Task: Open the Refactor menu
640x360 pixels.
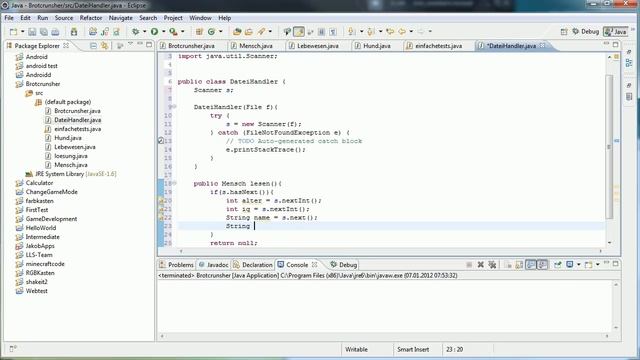Action: click(x=91, y=18)
